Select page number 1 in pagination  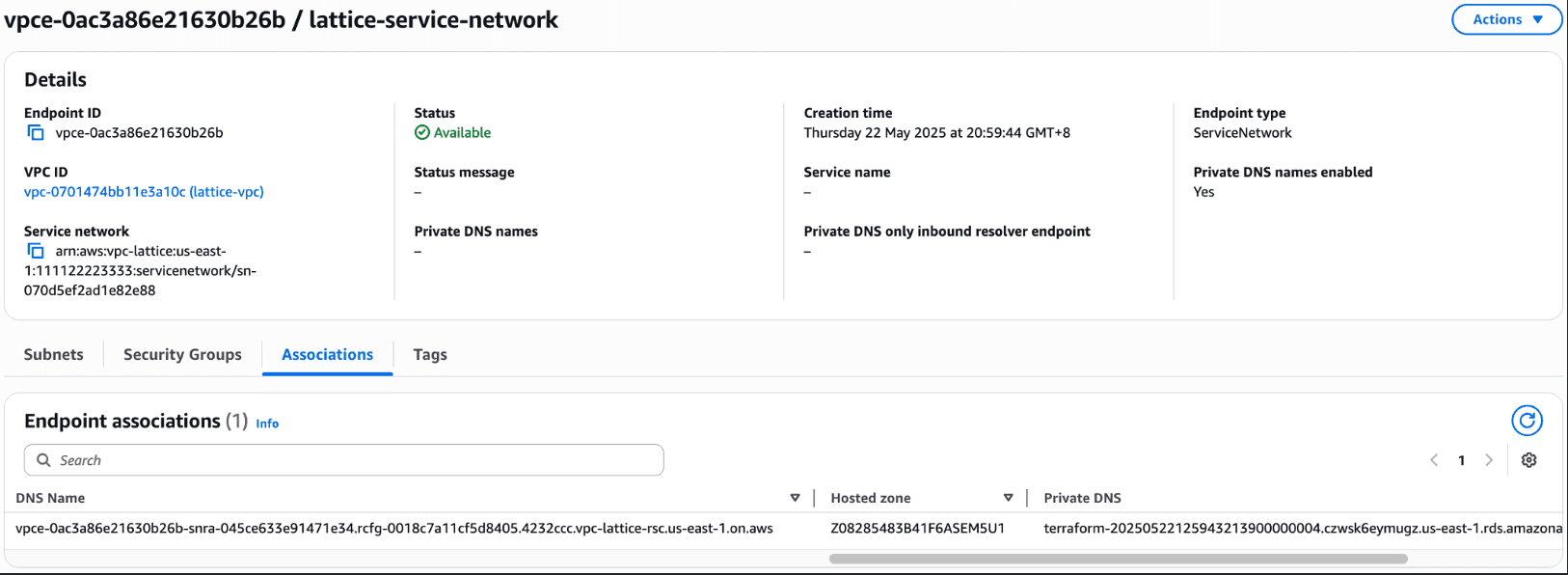(1461, 460)
